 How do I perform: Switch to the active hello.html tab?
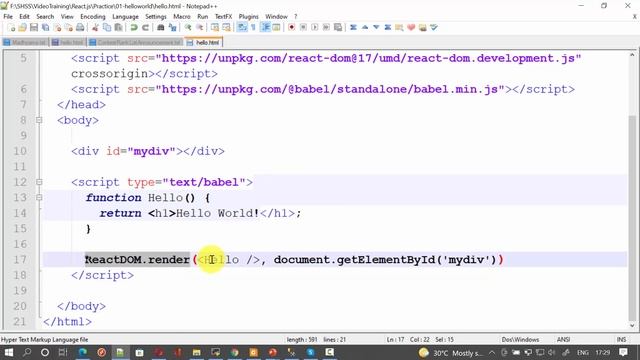[204, 42]
